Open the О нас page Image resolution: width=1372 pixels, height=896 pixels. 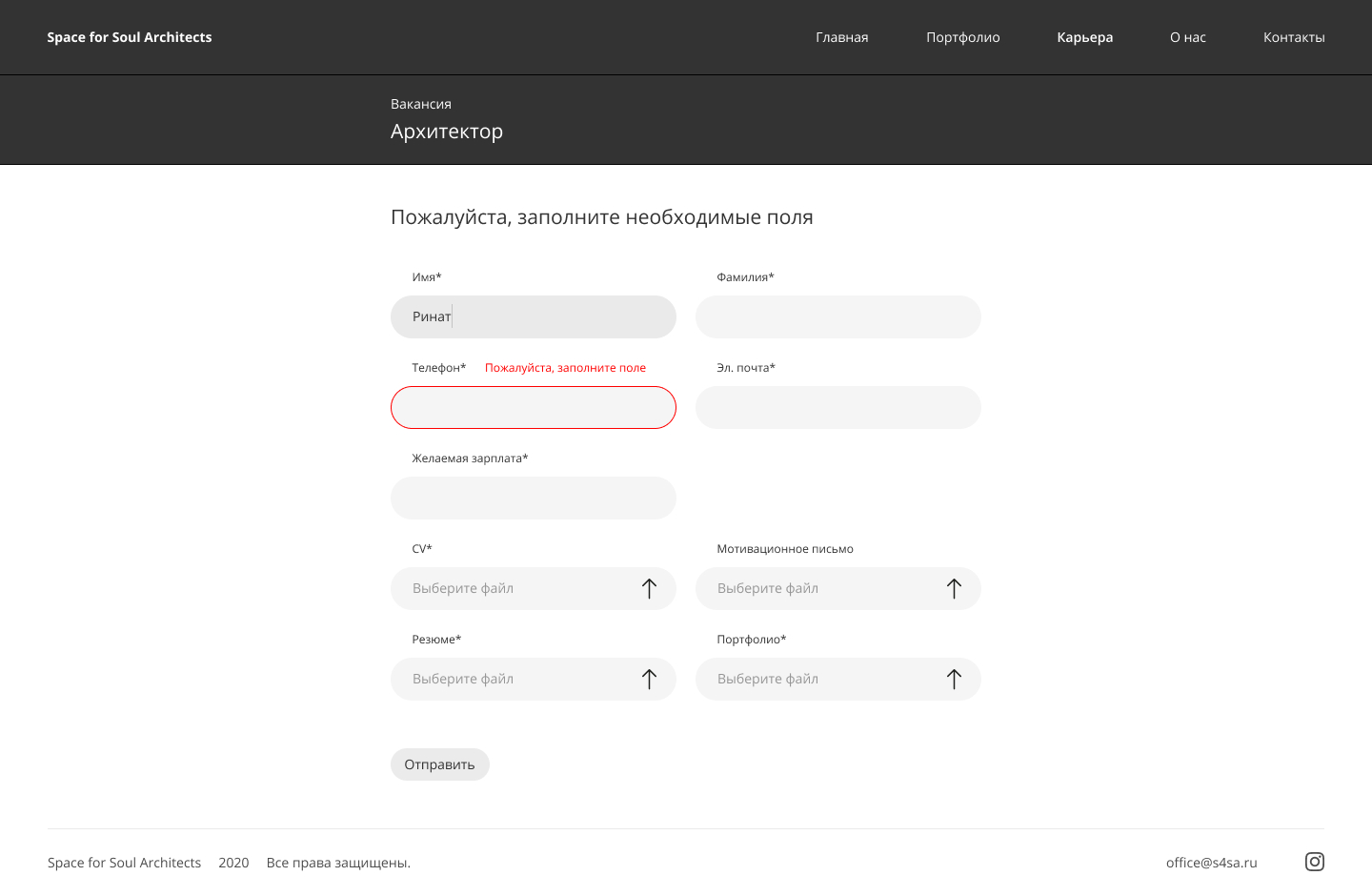[x=1188, y=37]
